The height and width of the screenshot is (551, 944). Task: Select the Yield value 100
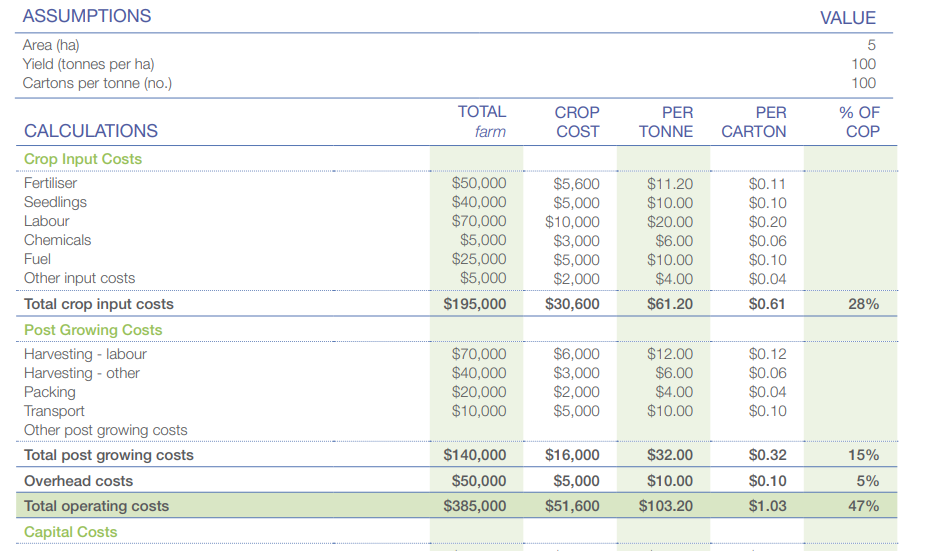click(863, 64)
